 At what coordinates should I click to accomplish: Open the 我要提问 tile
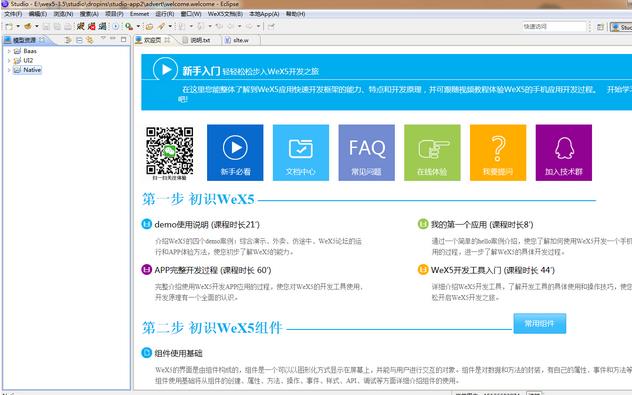(498, 152)
